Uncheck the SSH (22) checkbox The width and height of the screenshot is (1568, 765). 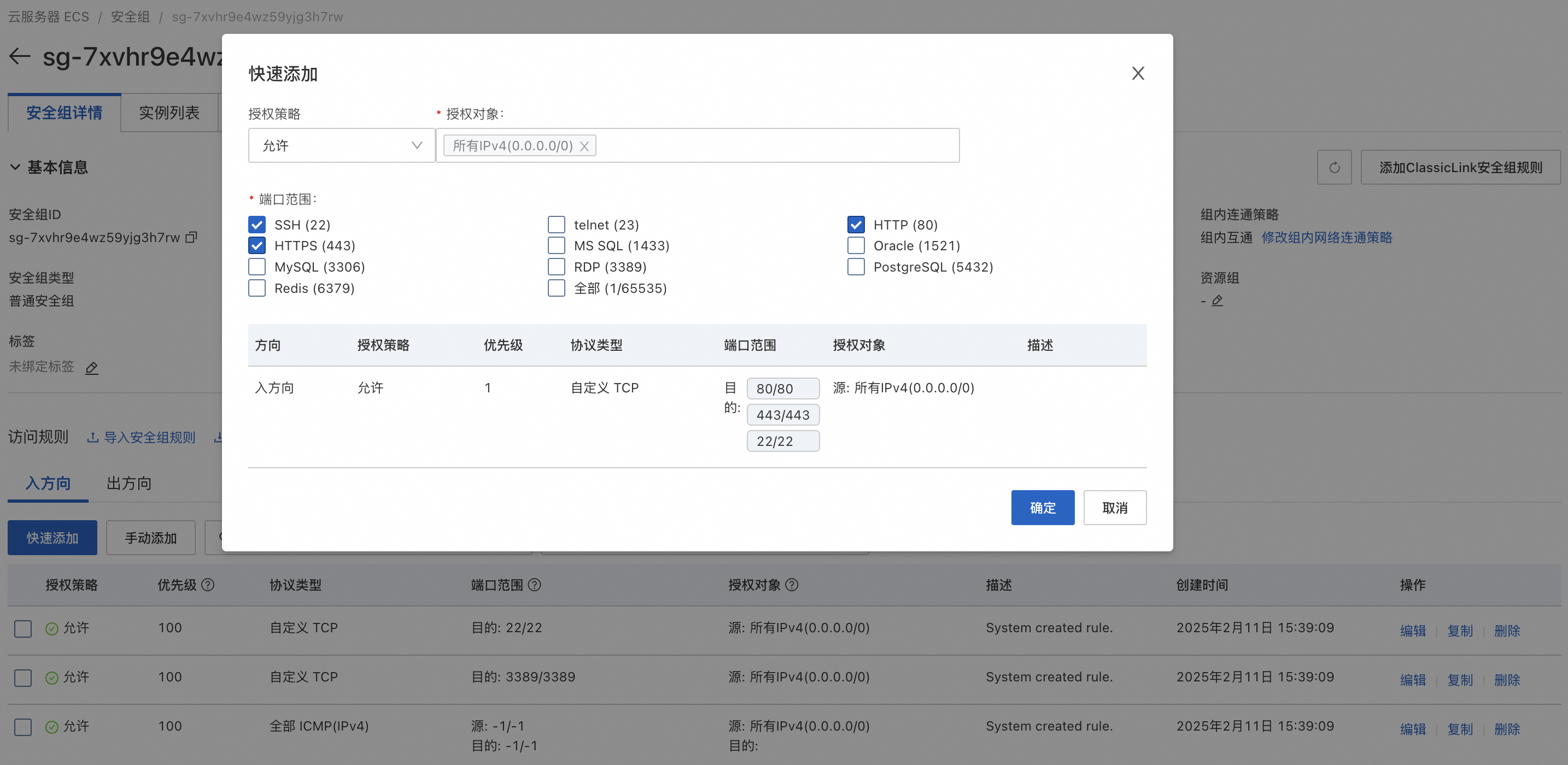(x=257, y=225)
